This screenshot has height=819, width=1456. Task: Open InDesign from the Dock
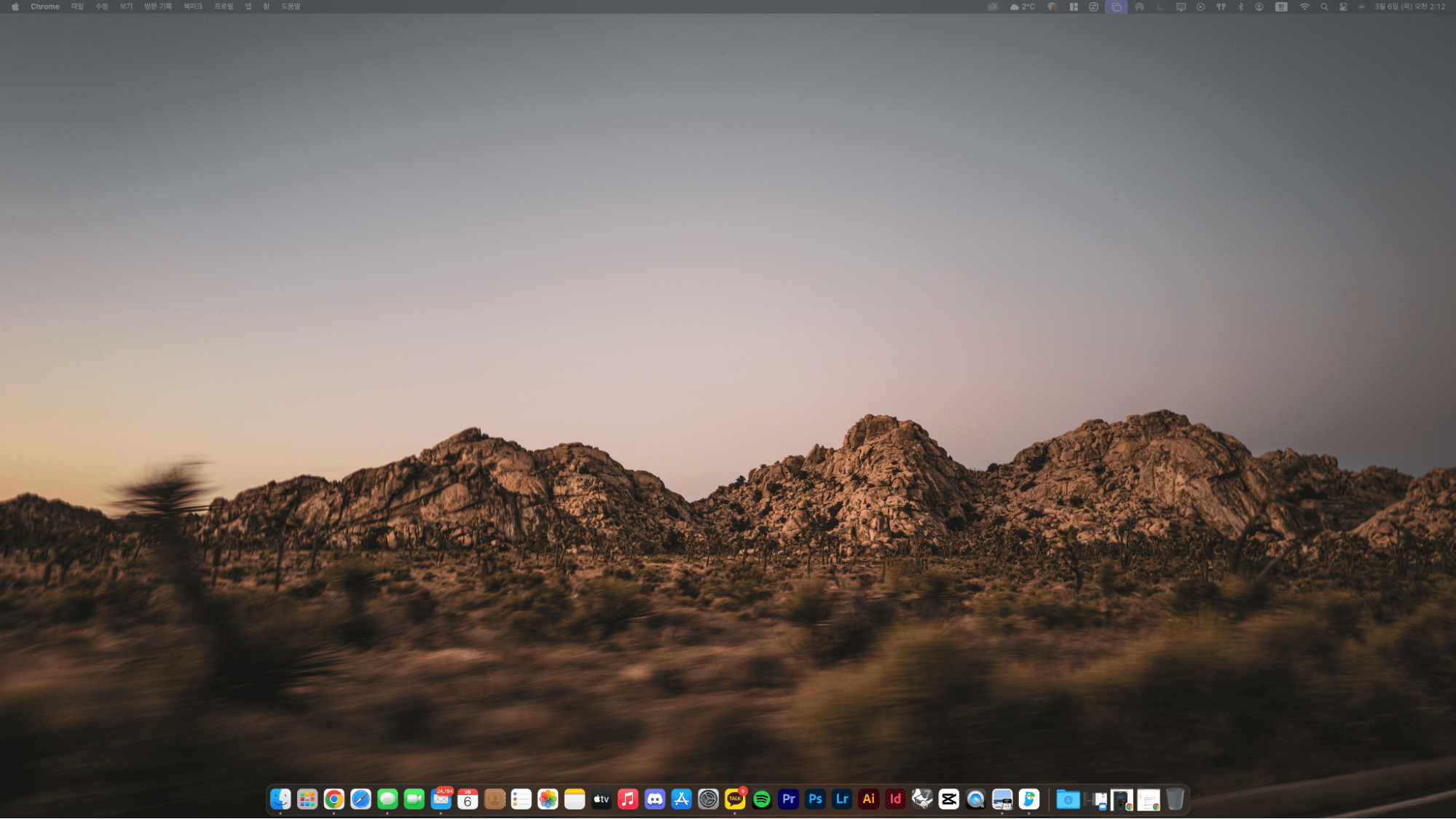[x=895, y=799]
